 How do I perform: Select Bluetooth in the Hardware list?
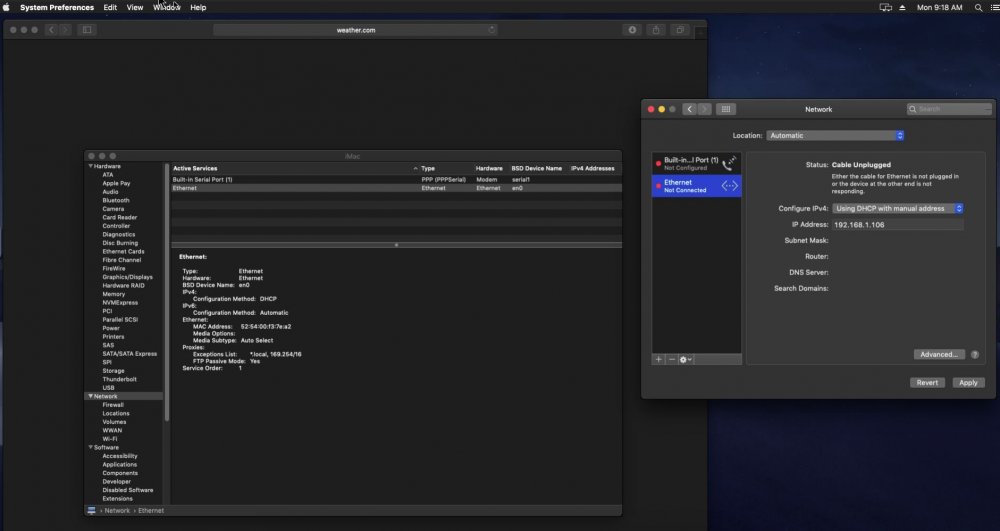pyautogui.click(x=115, y=200)
